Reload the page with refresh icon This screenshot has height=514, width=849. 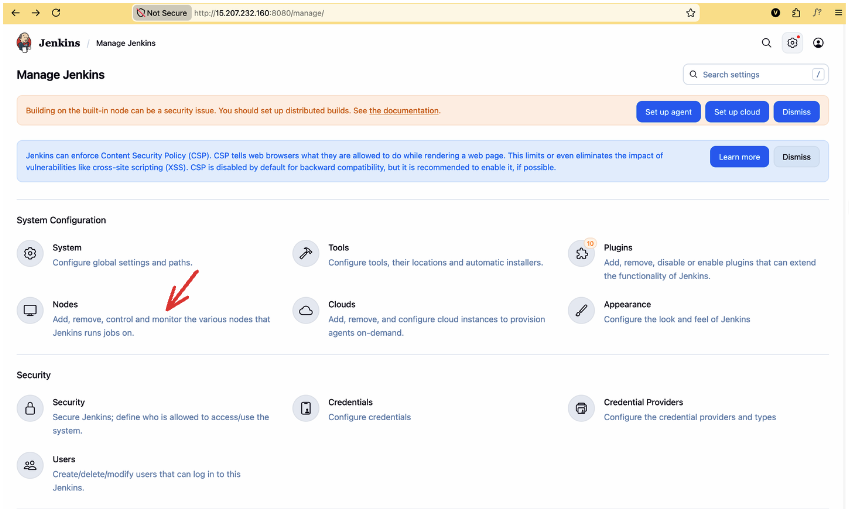[x=56, y=12]
